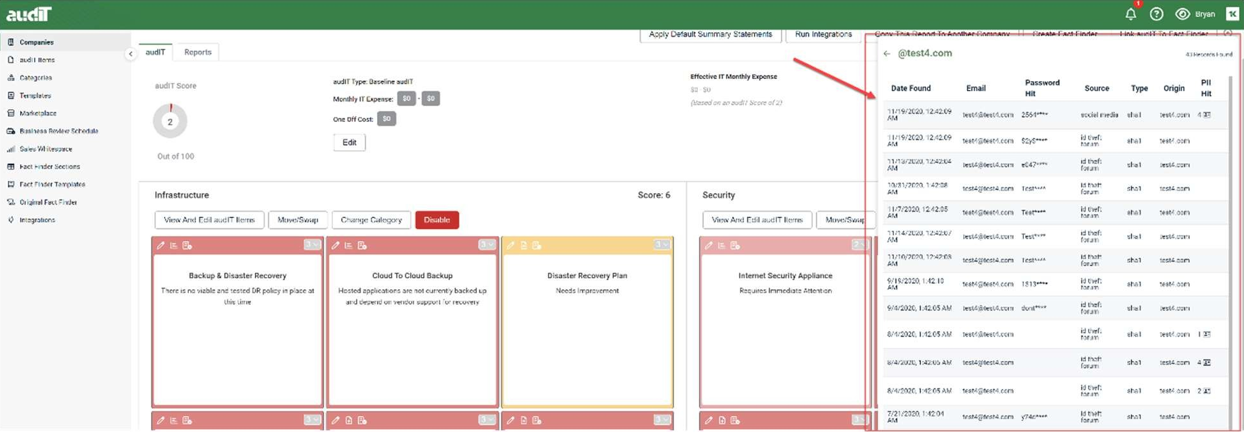Viewport: 1244px width, 432px height.
Task: Click the eye icon beside Bryan
Action: pyautogui.click(x=1182, y=14)
